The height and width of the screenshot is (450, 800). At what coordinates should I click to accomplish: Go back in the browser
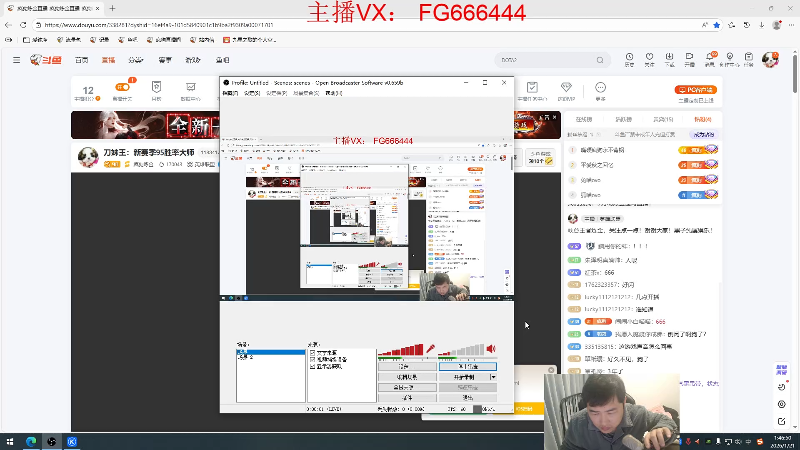[8, 24]
